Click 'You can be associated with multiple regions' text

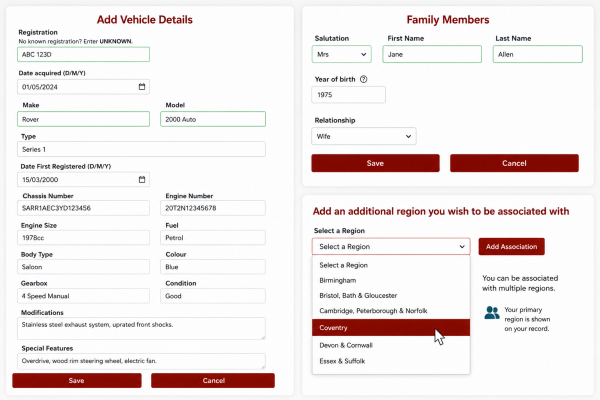[x=520, y=283]
